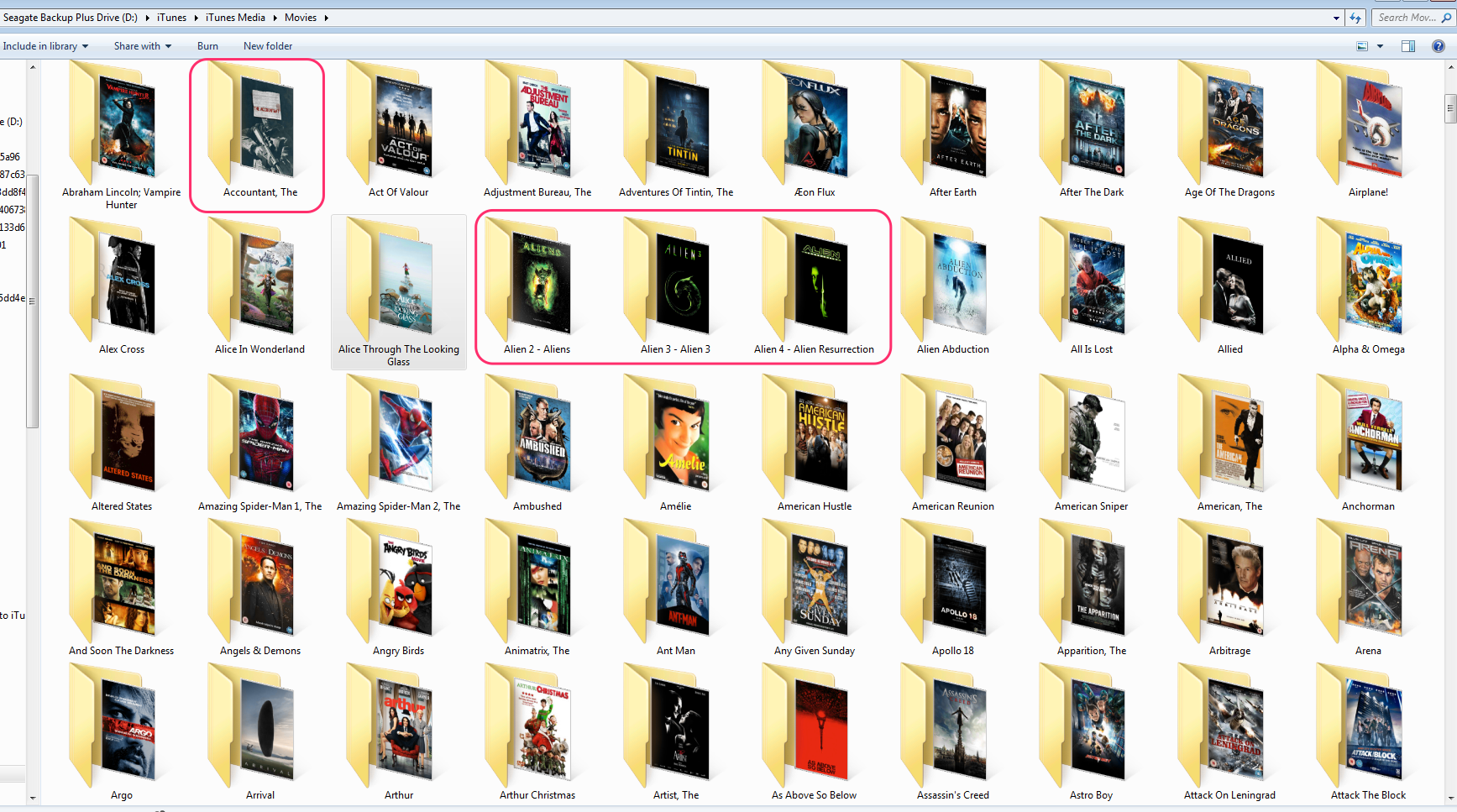This screenshot has width=1457, height=812.
Task: Open the Share with dropdown
Action: point(143,46)
